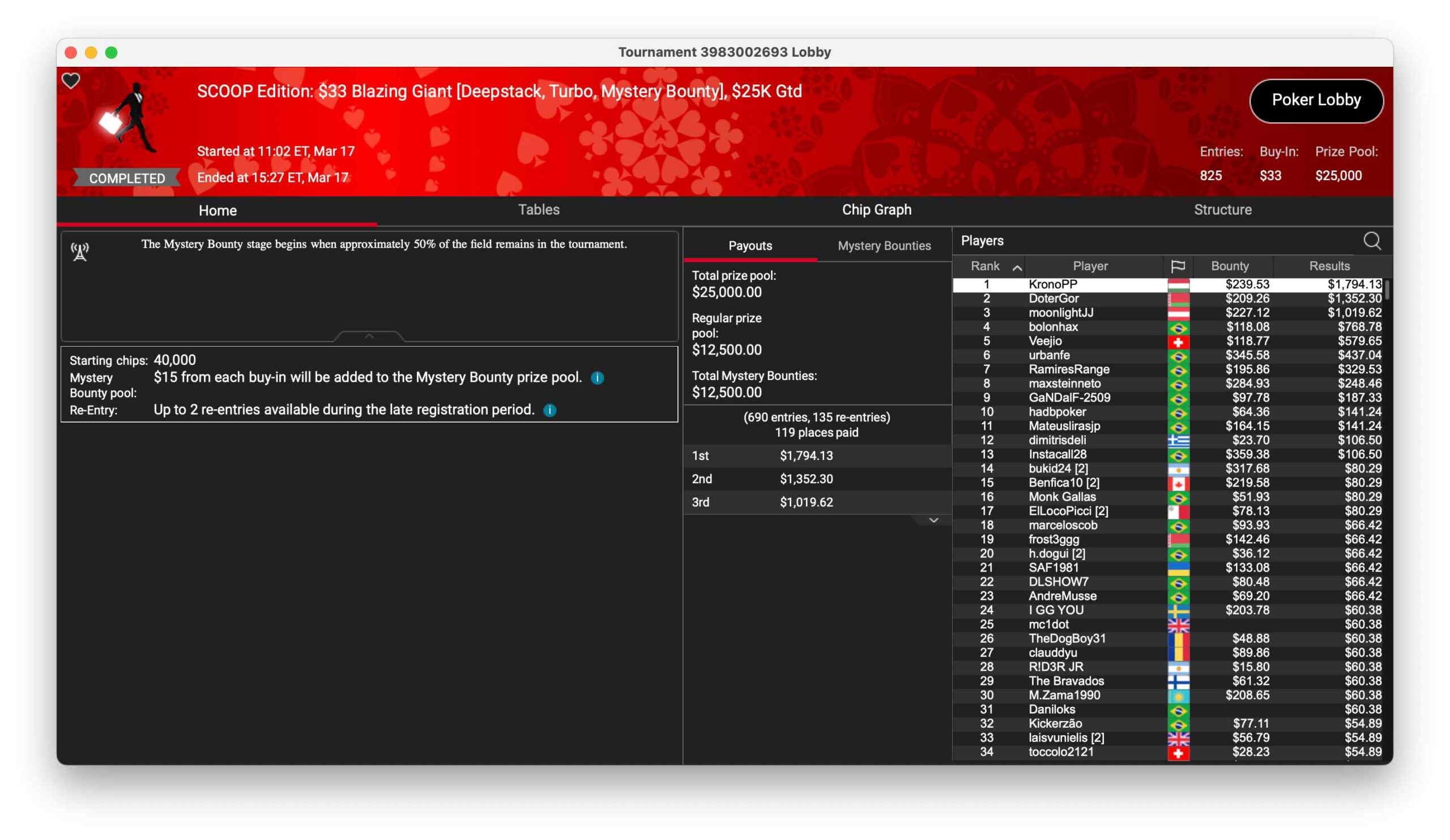Expand payouts list with down chevron
The image size is (1450, 840).
pos(933,521)
